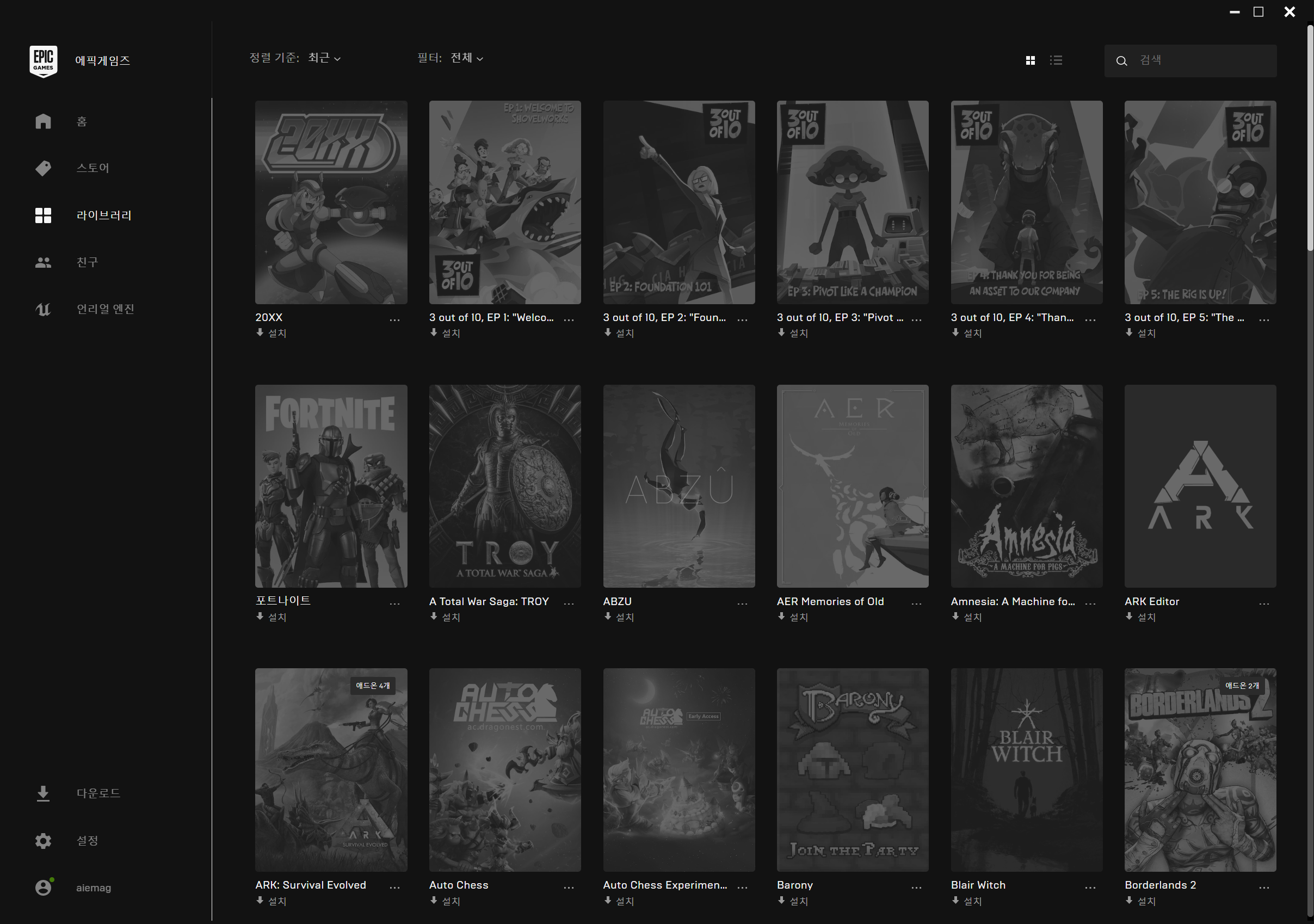Open three-dot menu for 포트나이트
This screenshot has height=924, width=1314.
click(x=395, y=603)
